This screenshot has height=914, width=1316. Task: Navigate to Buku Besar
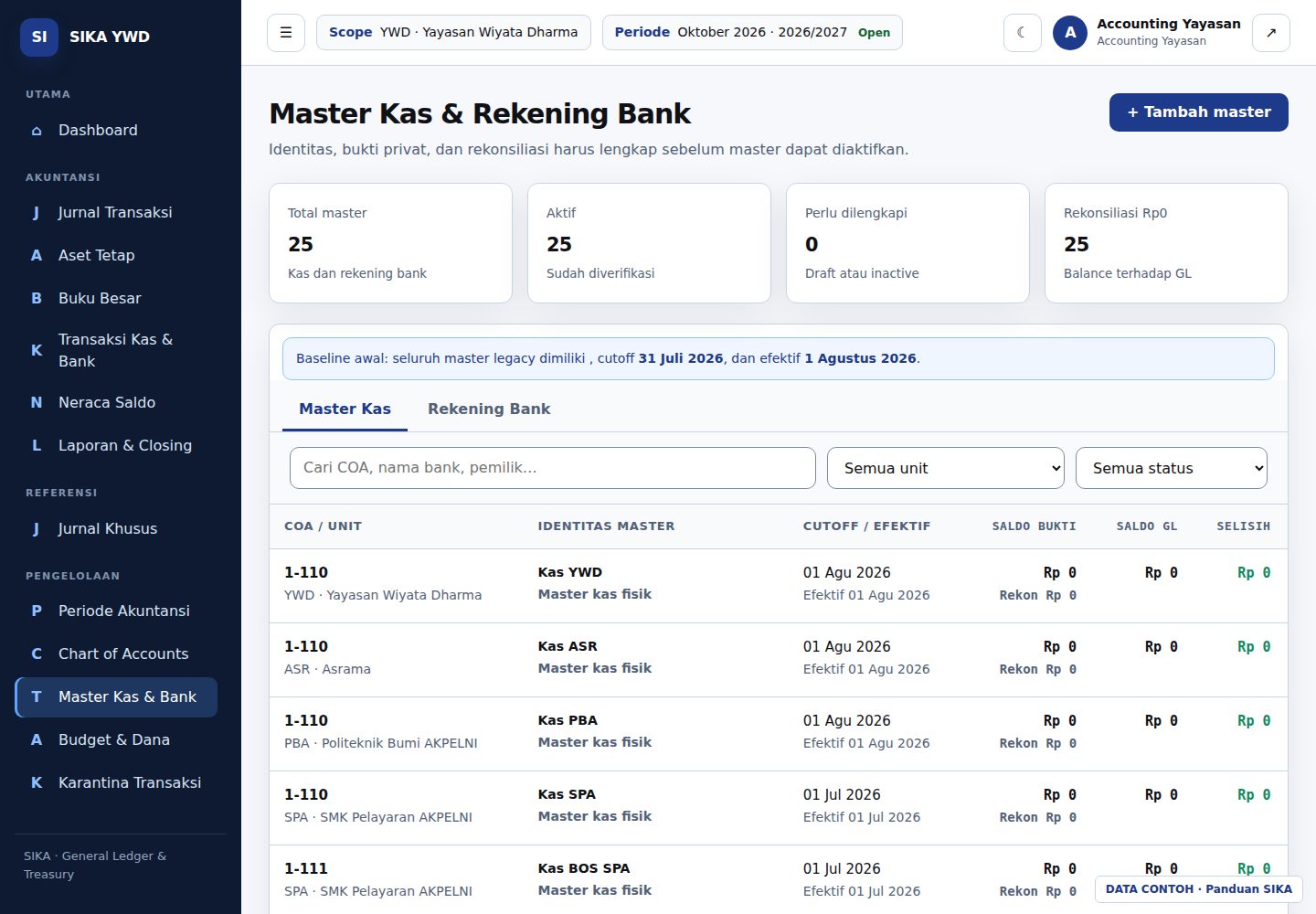(x=116, y=298)
